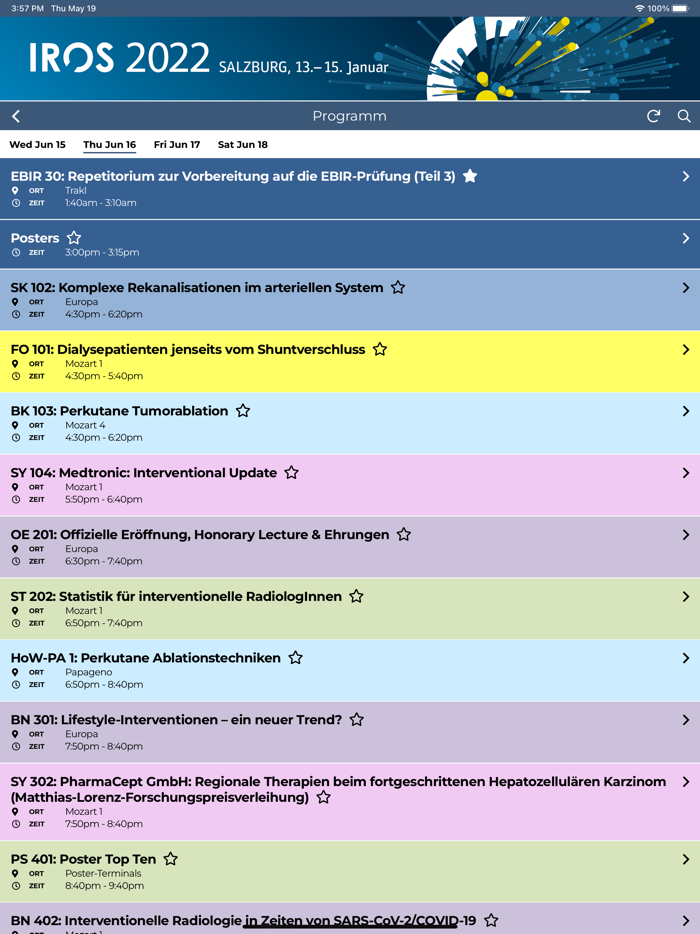The width and height of the screenshot is (700, 934).
Task: Refresh the Programm list
Action: click(x=654, y=116)
